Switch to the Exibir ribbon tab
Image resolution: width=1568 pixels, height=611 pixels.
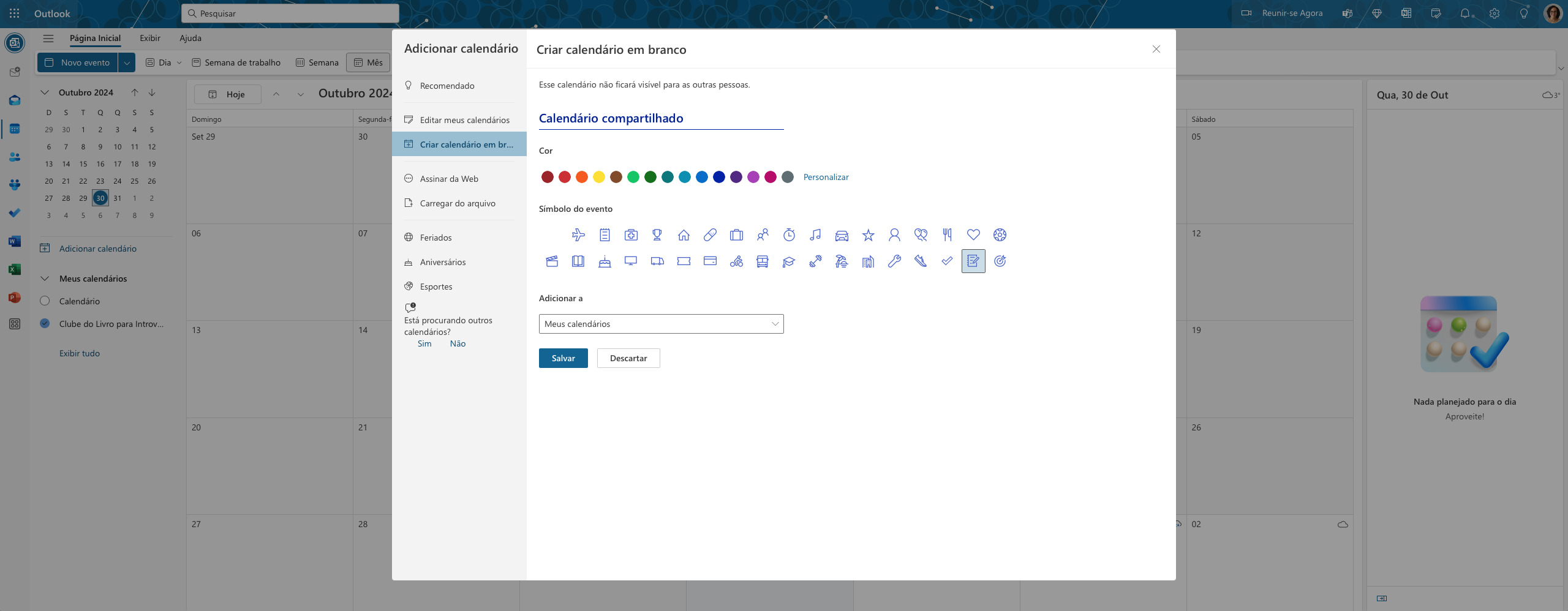point(150,38)
